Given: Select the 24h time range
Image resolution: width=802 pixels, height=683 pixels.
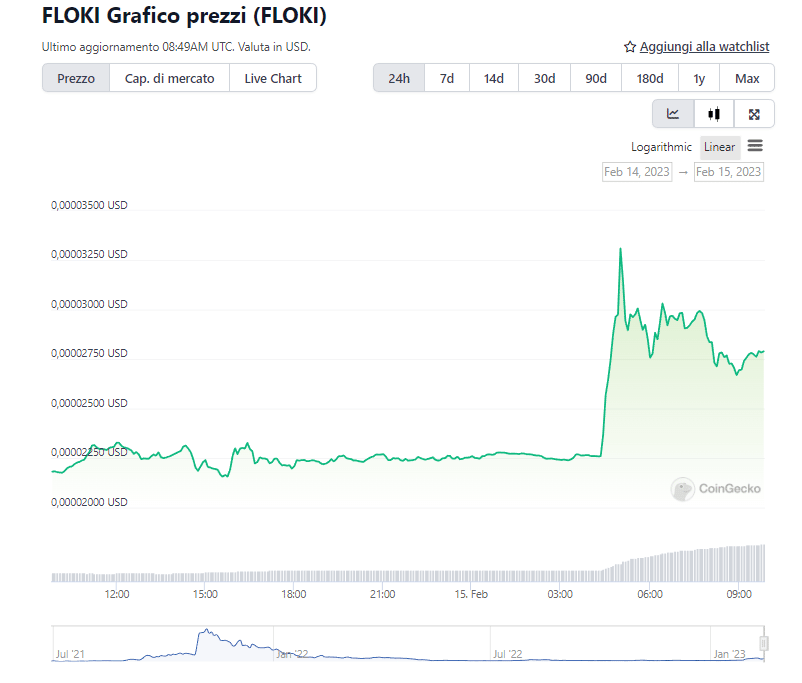Looking at the screenshot, I should 399,78.
